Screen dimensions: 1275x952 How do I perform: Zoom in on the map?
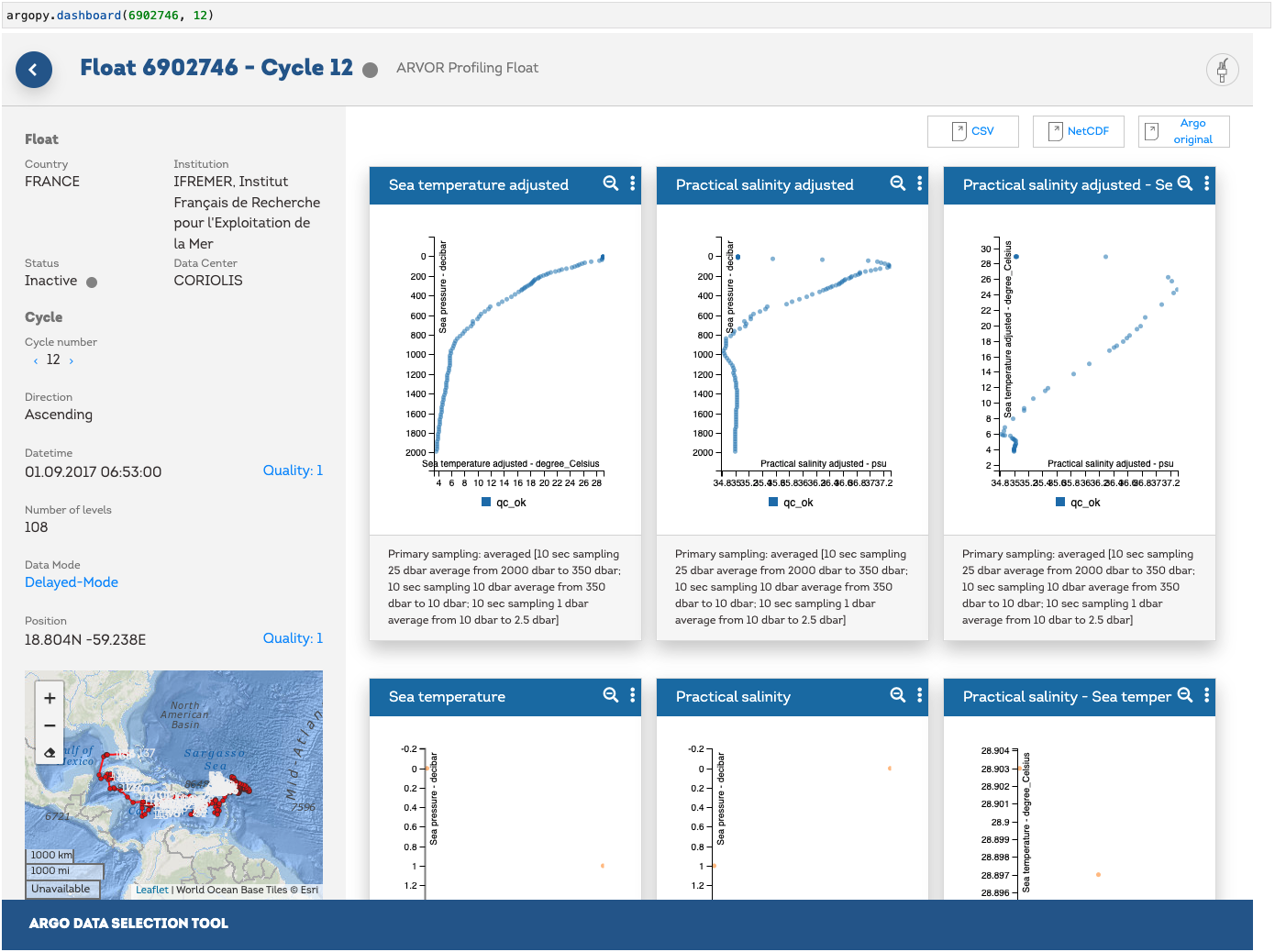pos(50,698)
